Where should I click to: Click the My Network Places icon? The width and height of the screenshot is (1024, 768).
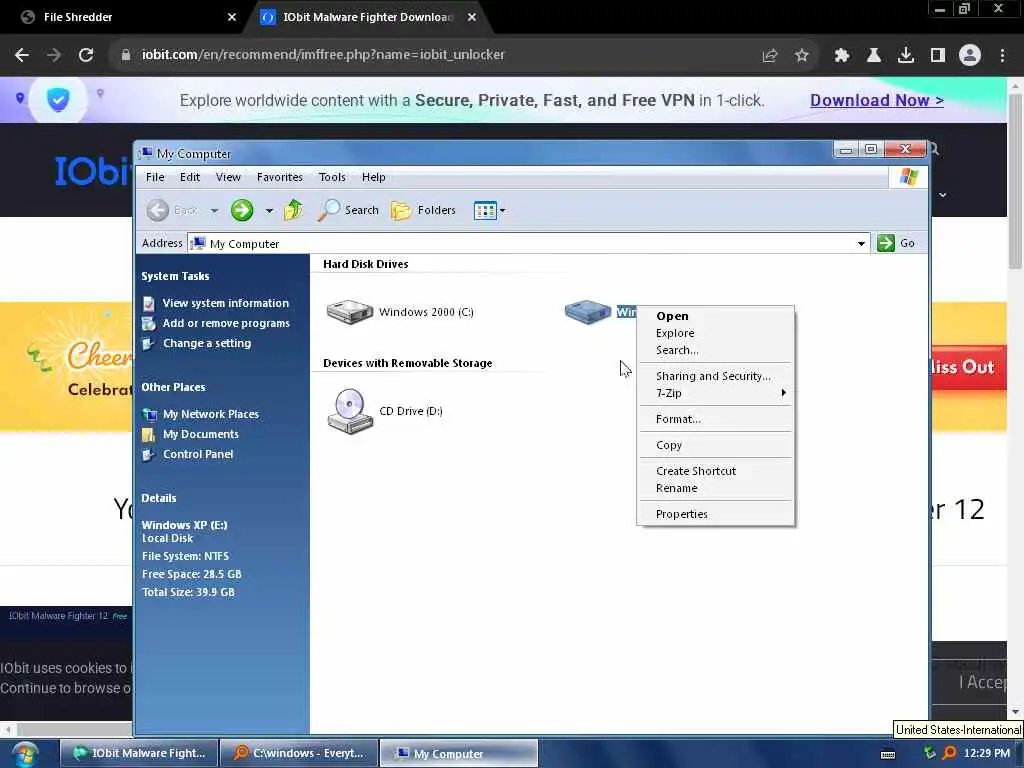[x=149, y=415]
